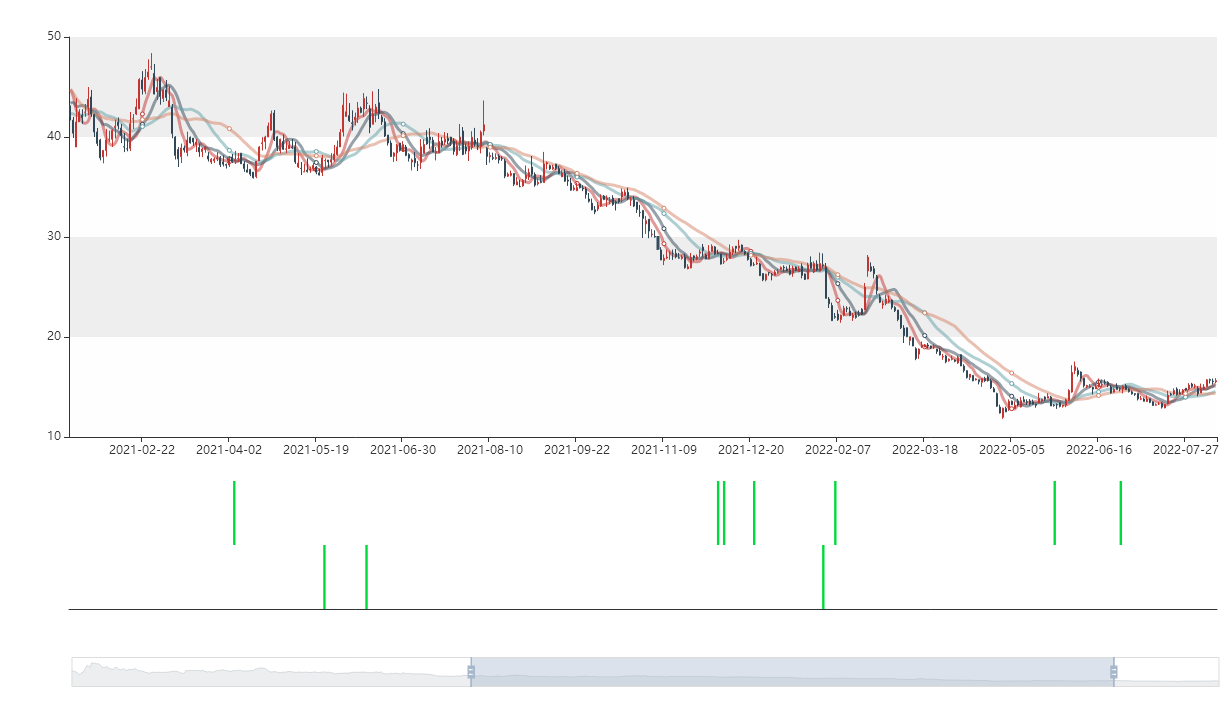The width and height of the screenshot is (1227, 701).
Task: Select upper-row green signal bar under 2021-04-02
Action: [234, 513]
